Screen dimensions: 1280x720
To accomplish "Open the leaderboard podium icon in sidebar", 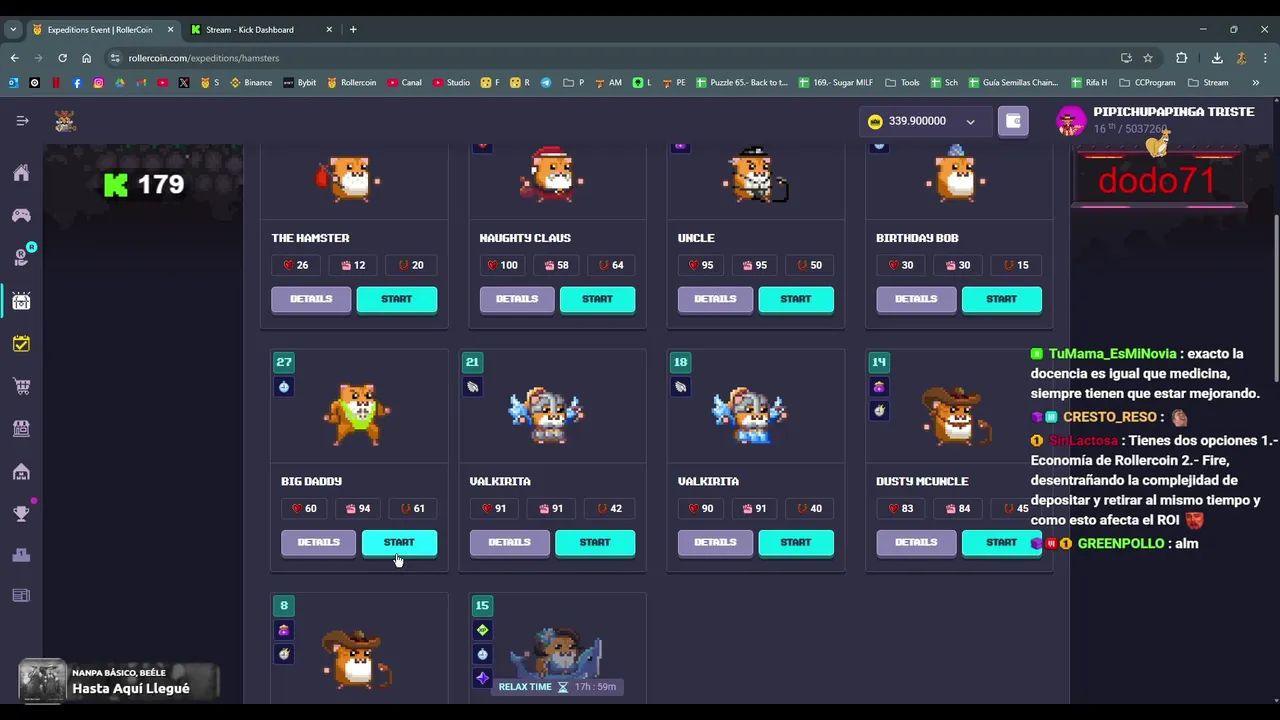I will (x=21, y=555).
